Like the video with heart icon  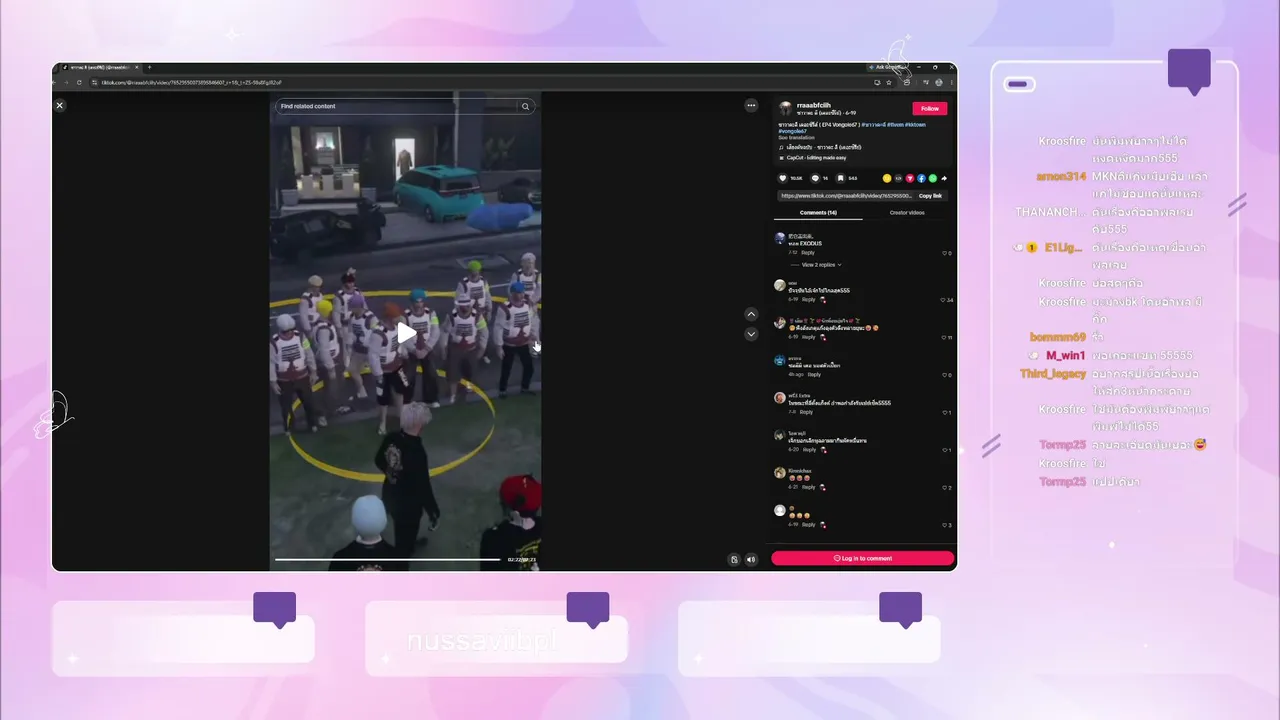click(783, 178)
